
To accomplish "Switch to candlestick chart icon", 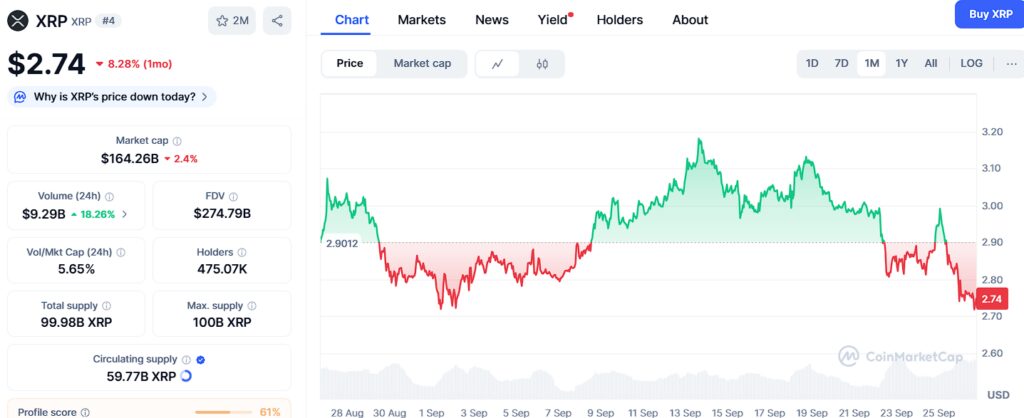I will pyautogui.click(x=542, y=64).
